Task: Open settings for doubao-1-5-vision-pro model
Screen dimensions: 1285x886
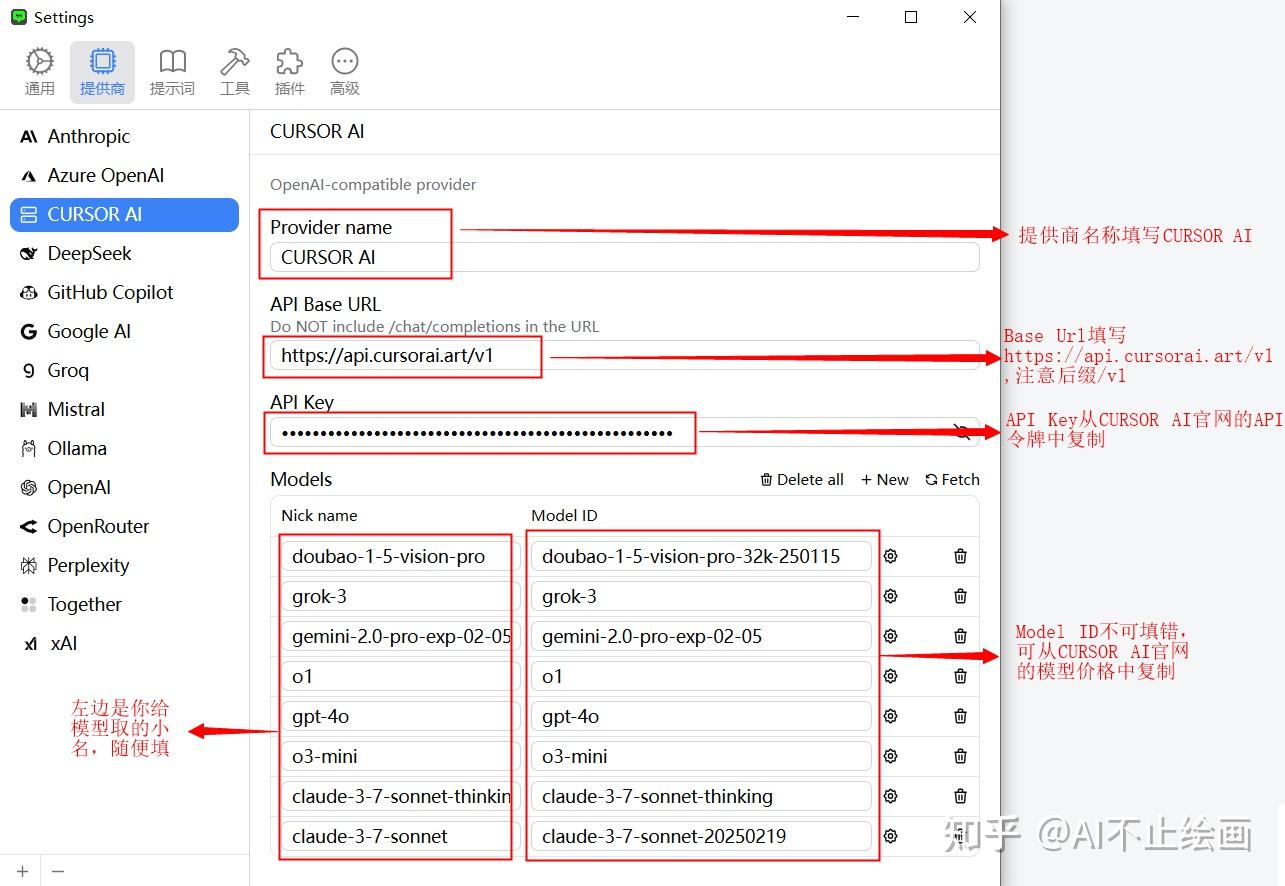Action: coord(890,556)
